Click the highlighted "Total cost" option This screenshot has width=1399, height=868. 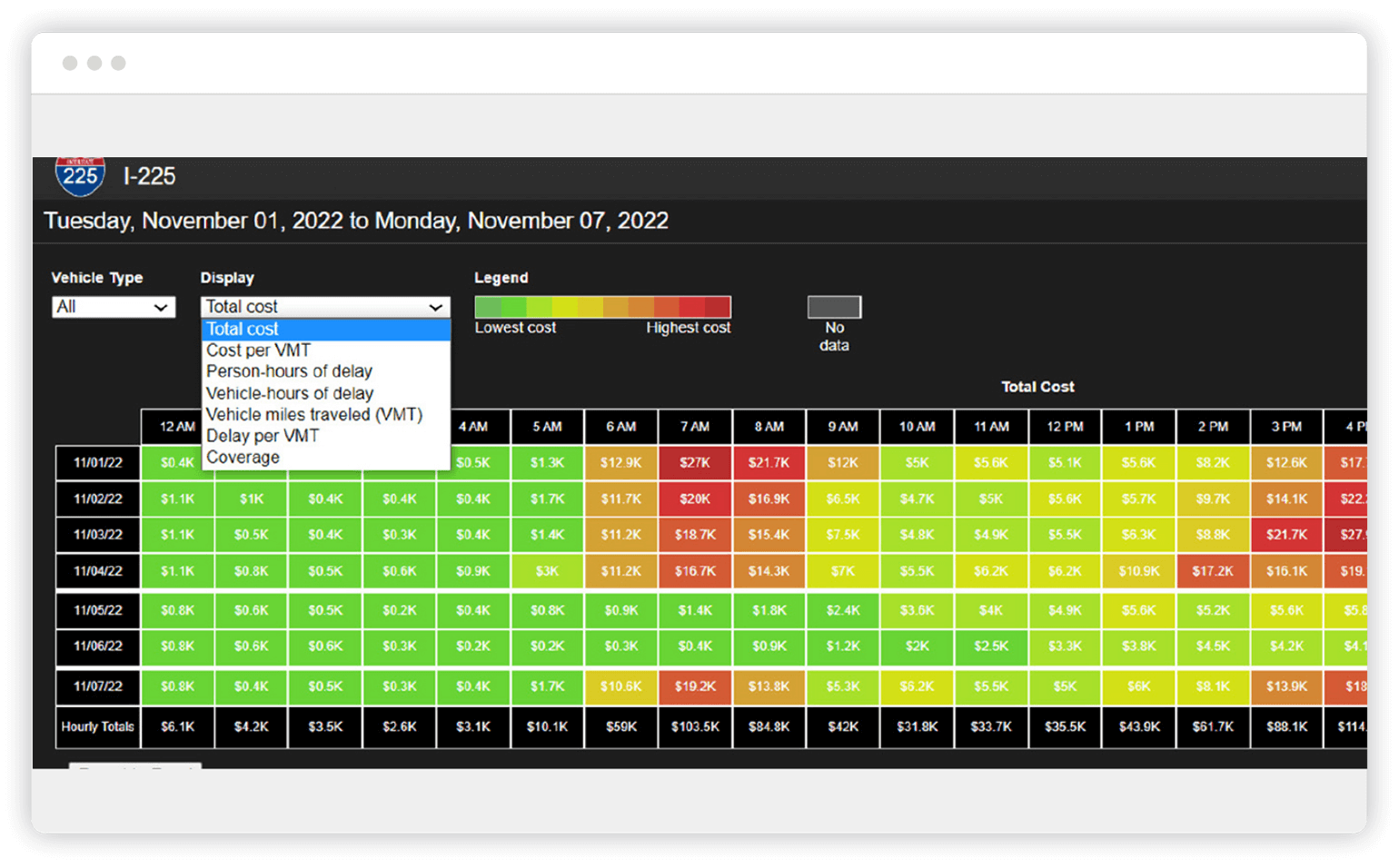click(242, 329)
